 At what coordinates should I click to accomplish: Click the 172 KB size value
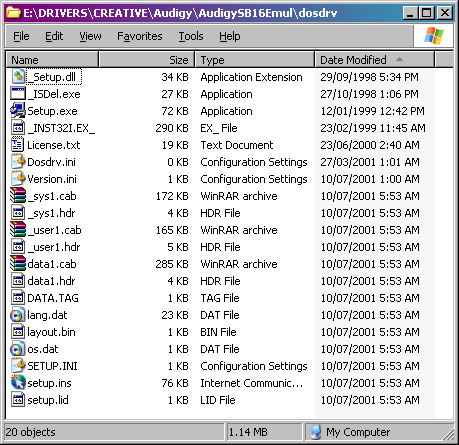pos(172,196)
